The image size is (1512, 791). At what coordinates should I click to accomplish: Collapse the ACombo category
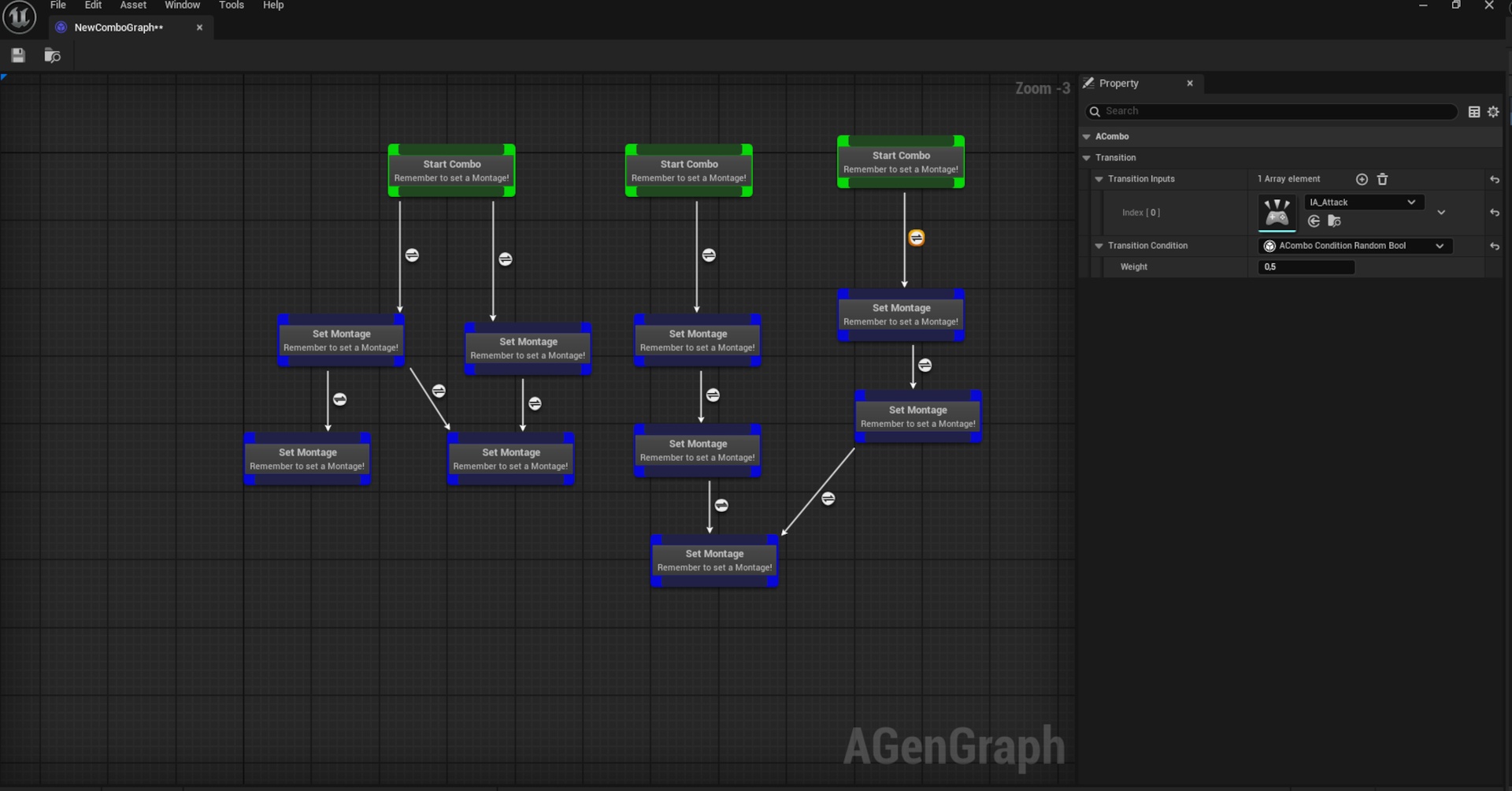tap(1087, 136)
